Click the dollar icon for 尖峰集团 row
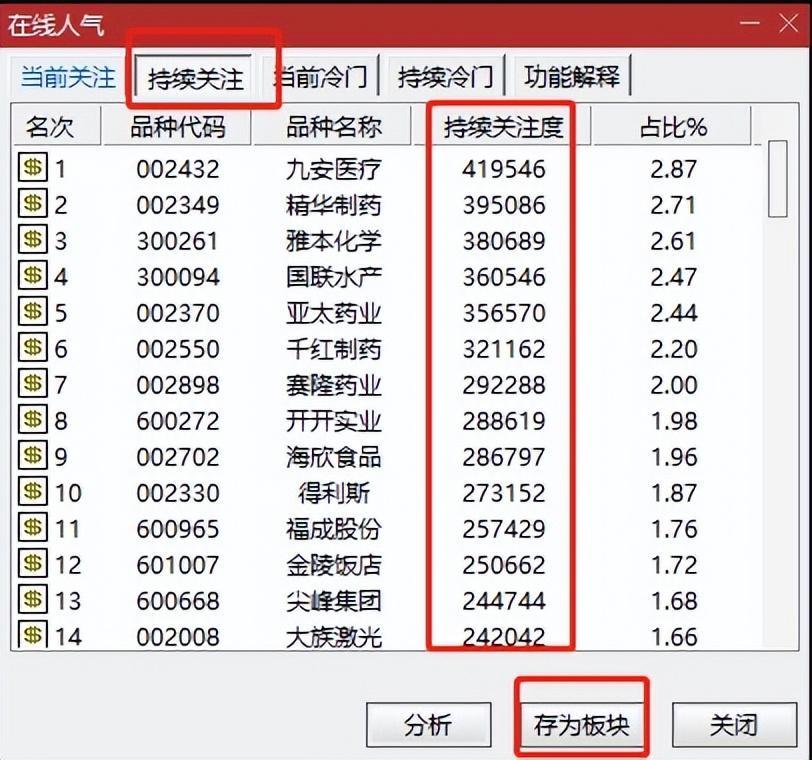812x760 pixels. point(33,601)
